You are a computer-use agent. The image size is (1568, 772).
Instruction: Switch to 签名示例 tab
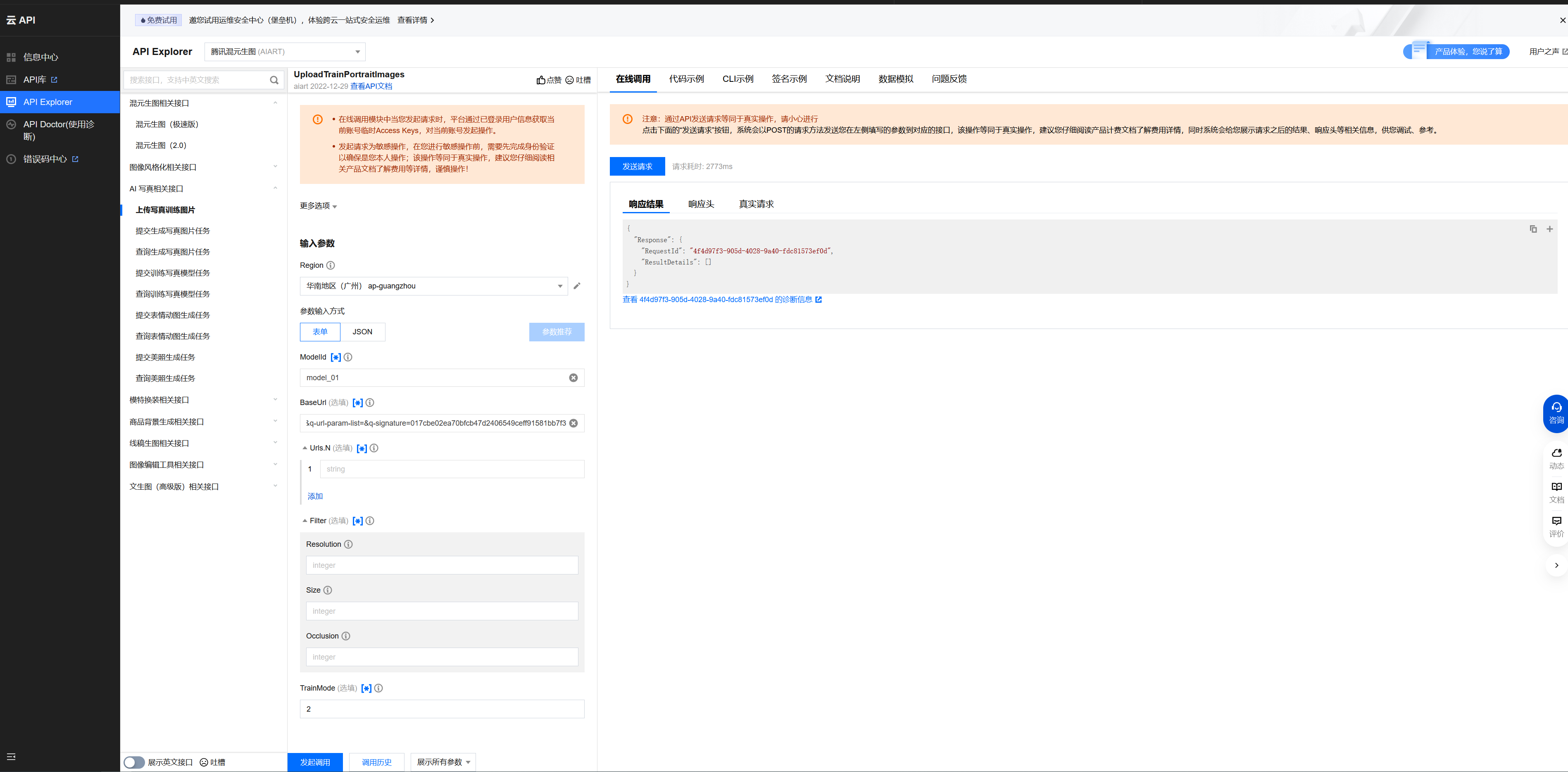click(x=789, y=79)
